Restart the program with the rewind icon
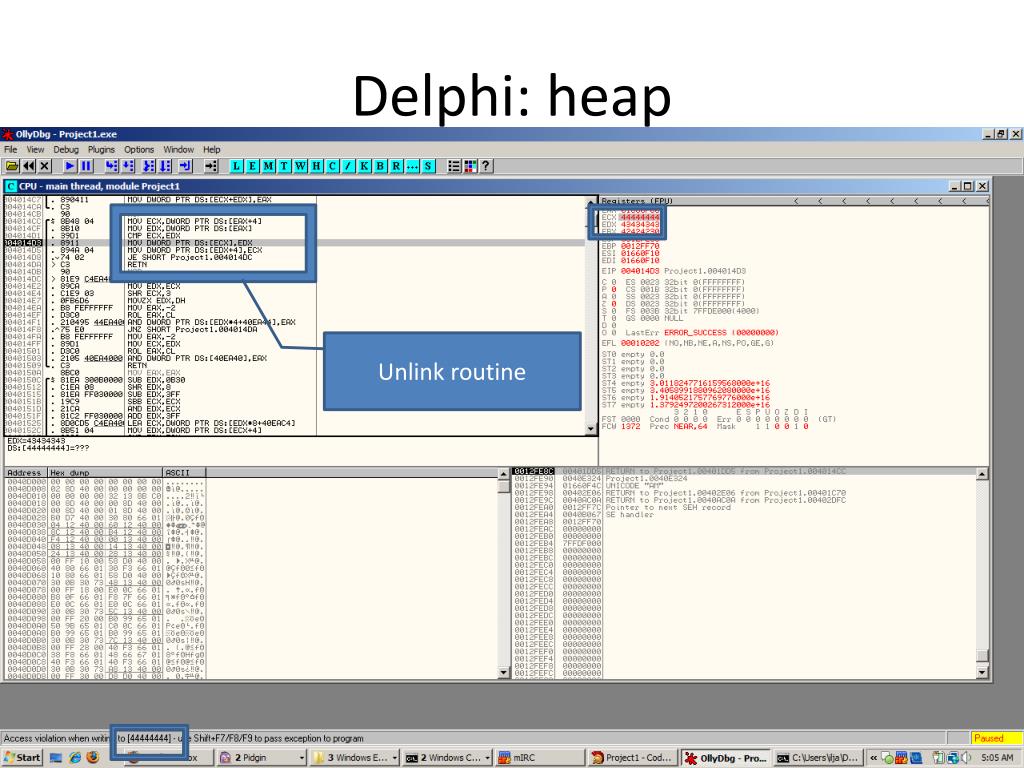This screenshot has height=768, width=1024. tap(29, 166)
